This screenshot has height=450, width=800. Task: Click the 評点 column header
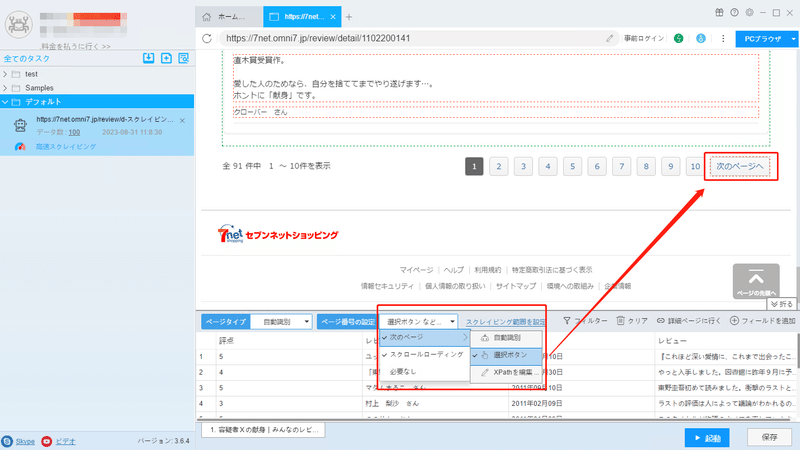[x=227, y=340]
